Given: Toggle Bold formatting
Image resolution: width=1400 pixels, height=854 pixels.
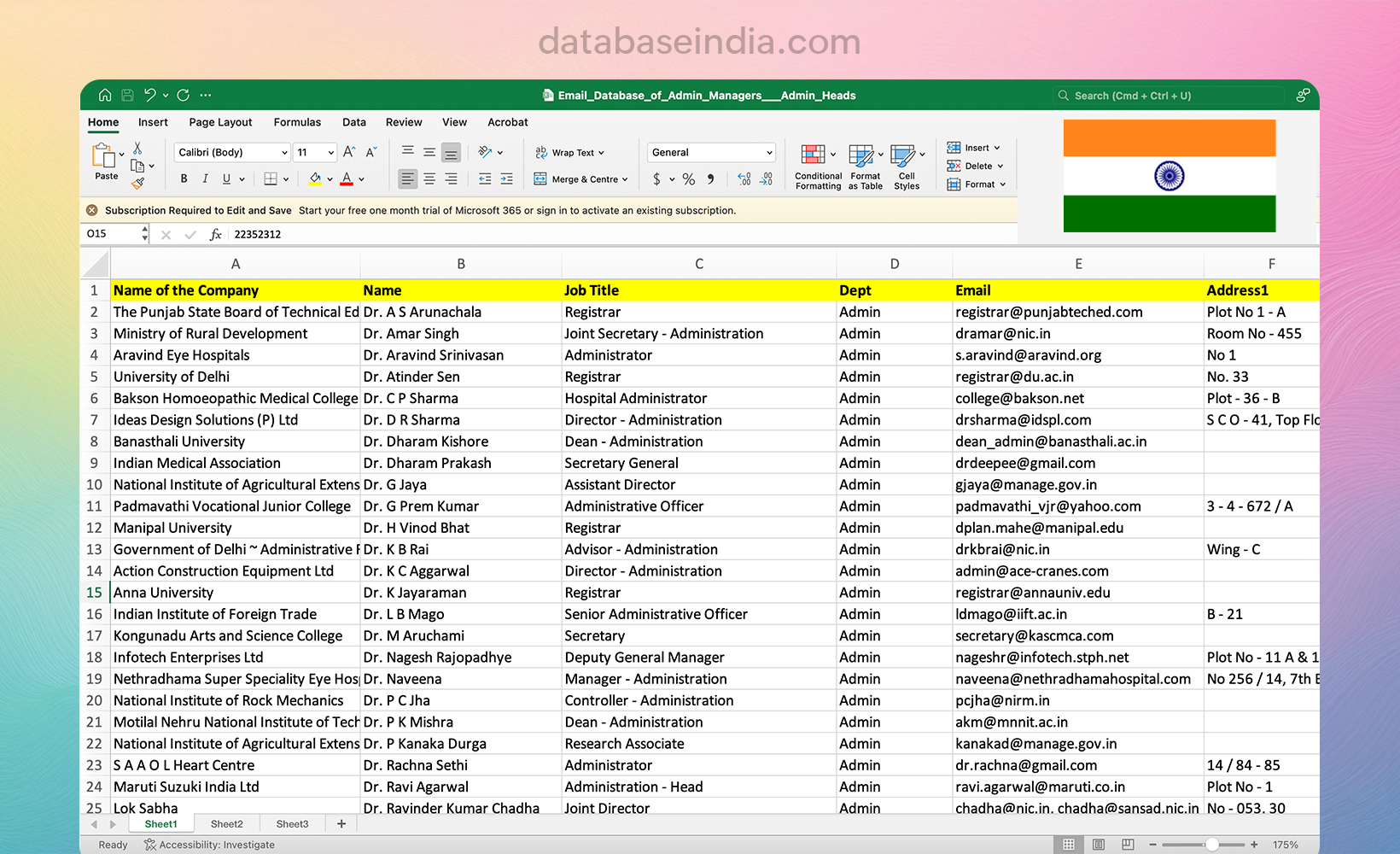Looking at the screenshot, I should coord(184,178).
